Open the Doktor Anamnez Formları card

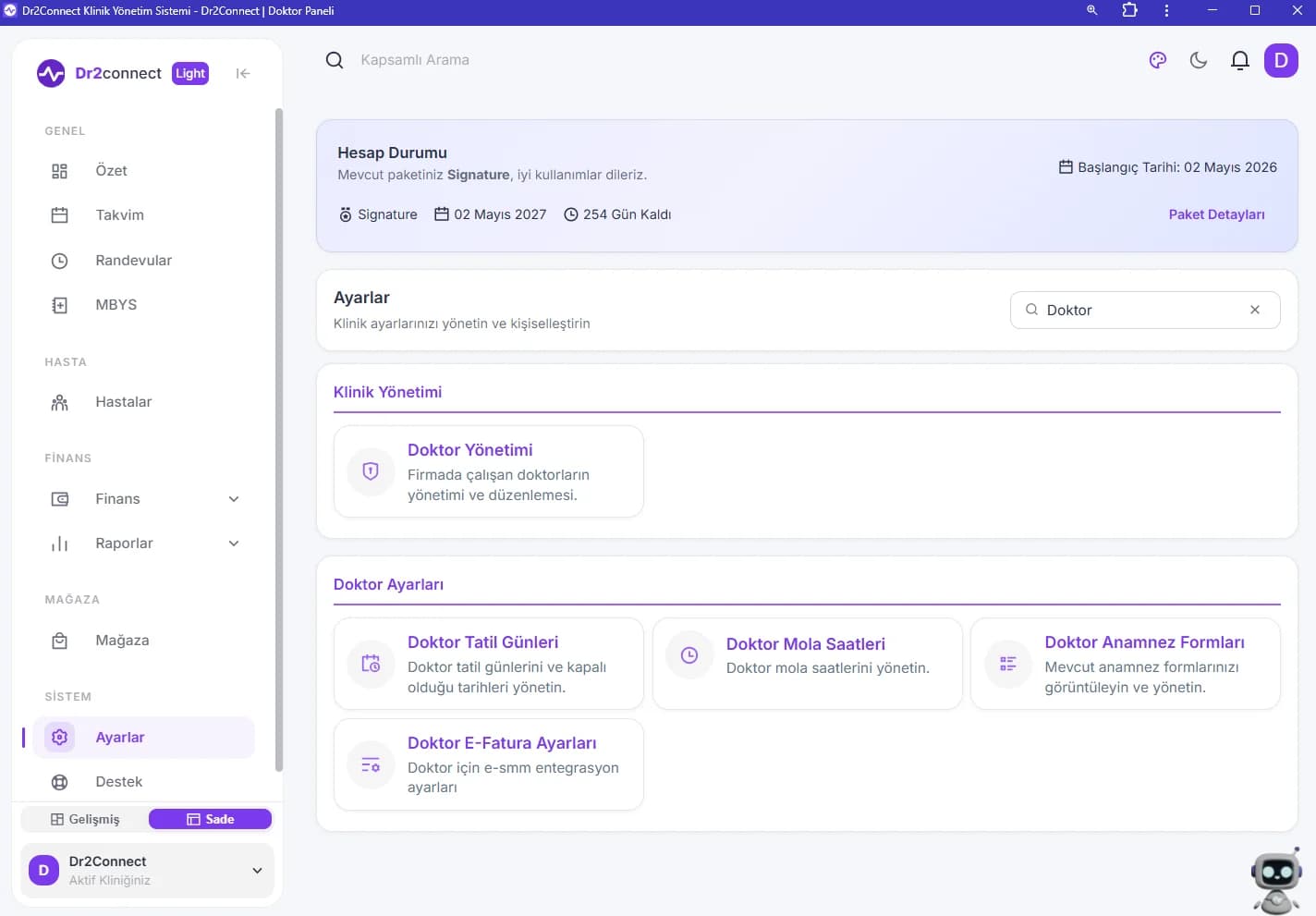[1126, 664]
